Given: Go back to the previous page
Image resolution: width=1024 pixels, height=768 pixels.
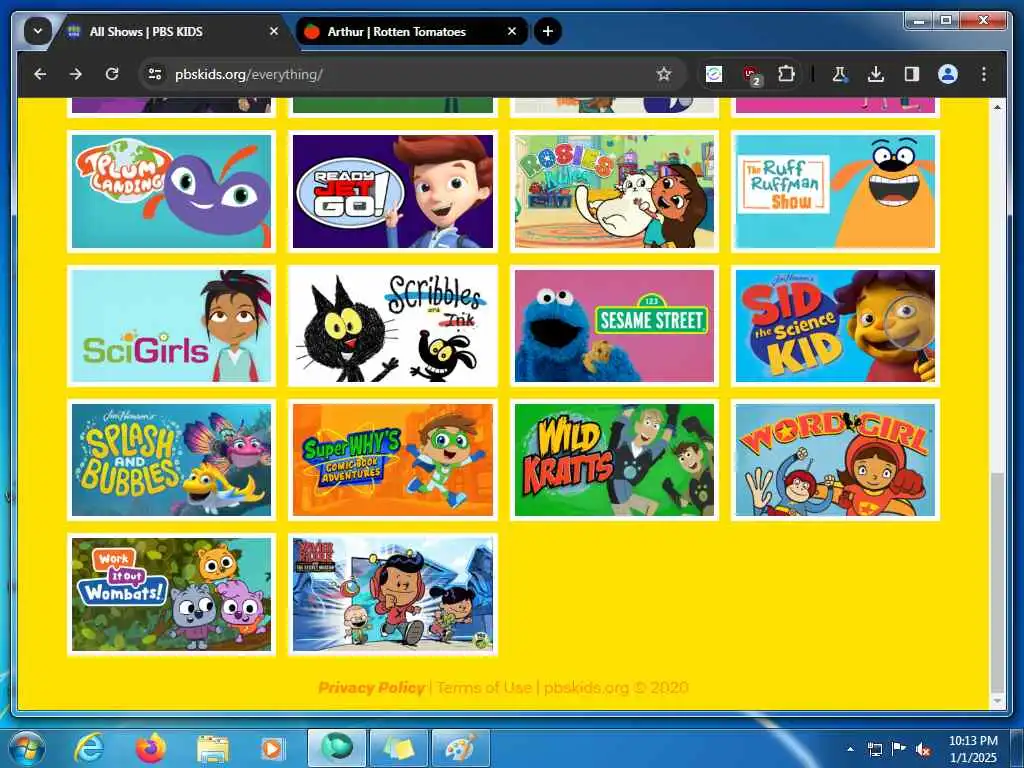Looking at the screenshot, I should [x=40, y=74].
